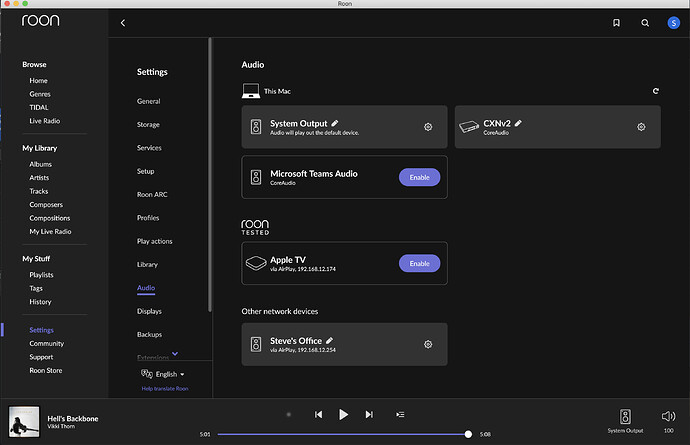The width and height of the screenshot is (690, 445).
Task: Go back using the left chevron
Action: [x=123, y=22]
